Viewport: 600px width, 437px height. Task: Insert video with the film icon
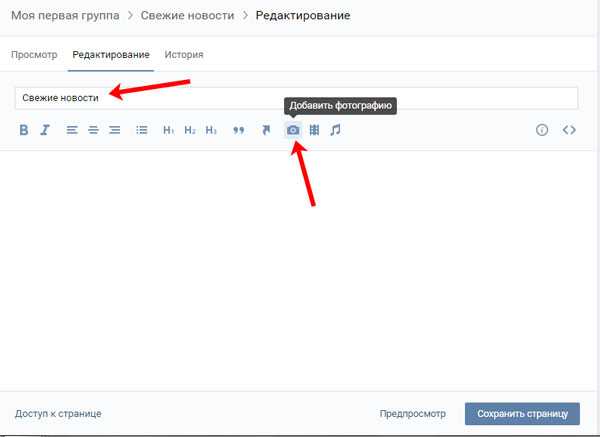pyautogui.click(x=314, y=130)
